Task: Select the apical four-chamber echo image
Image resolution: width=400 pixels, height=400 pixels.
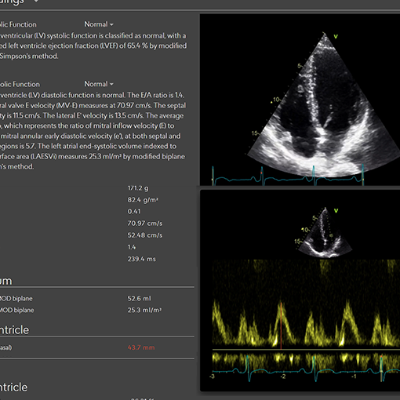Action: click(300, 100)
